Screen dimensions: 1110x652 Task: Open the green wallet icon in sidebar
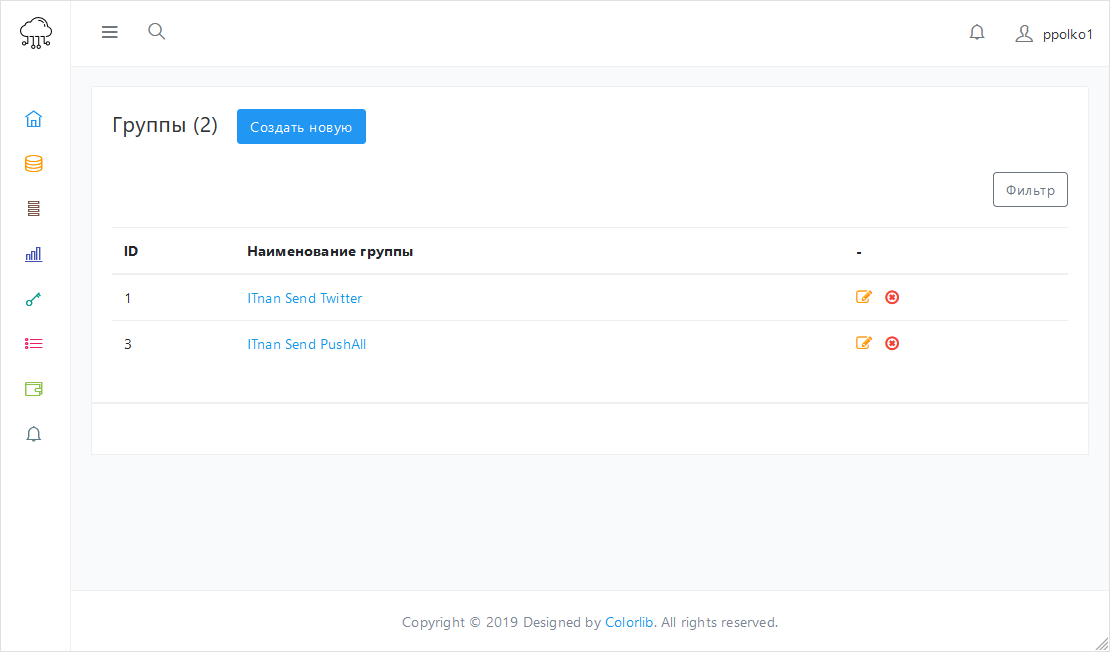34,389
